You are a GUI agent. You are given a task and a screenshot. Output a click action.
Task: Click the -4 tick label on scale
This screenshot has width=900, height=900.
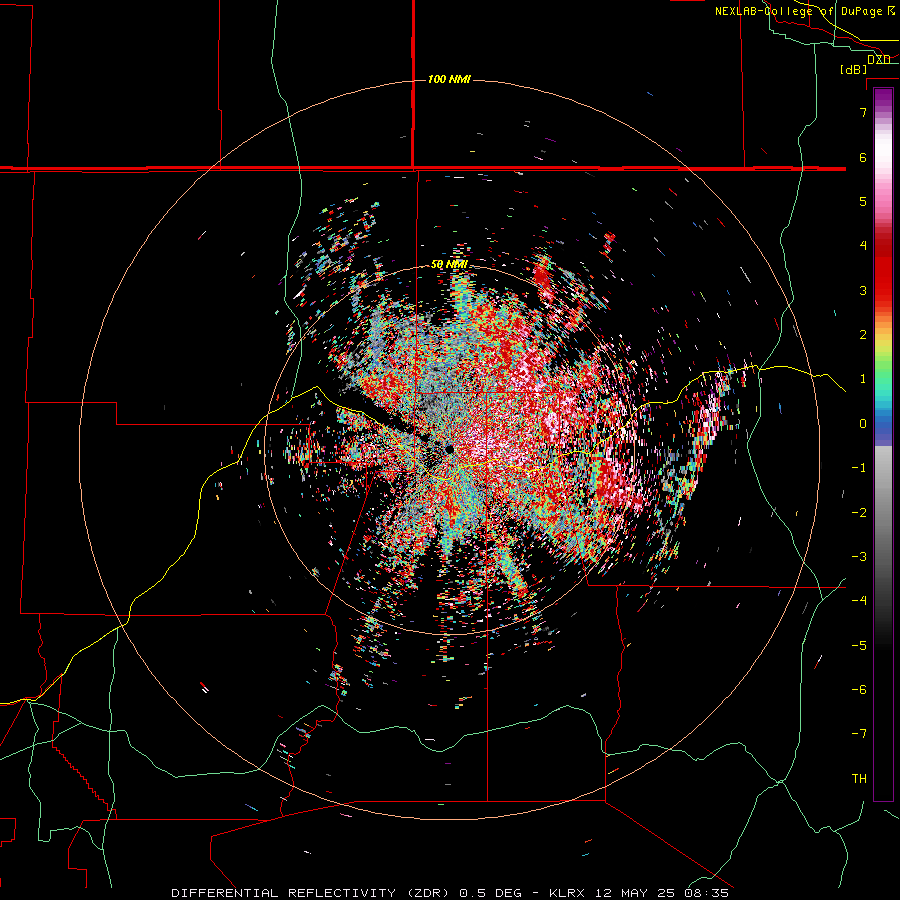(x=859, y=601)
